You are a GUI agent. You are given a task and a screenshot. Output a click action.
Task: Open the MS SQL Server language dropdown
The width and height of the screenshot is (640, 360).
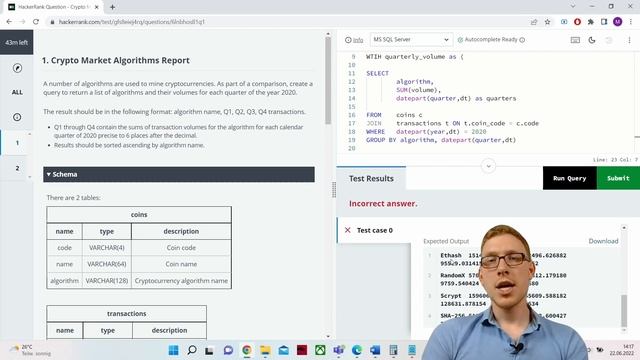click(411, 40)
